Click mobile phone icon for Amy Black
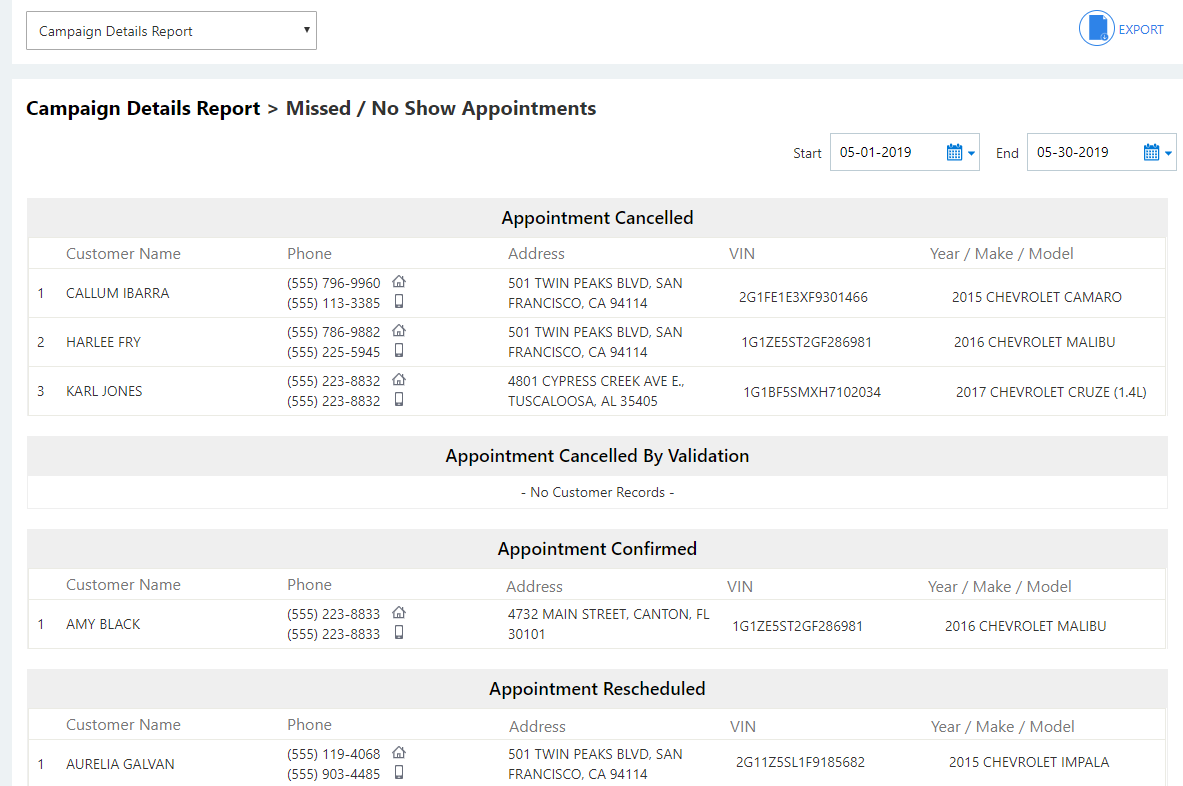1183x786 pixels. (399, 633)
